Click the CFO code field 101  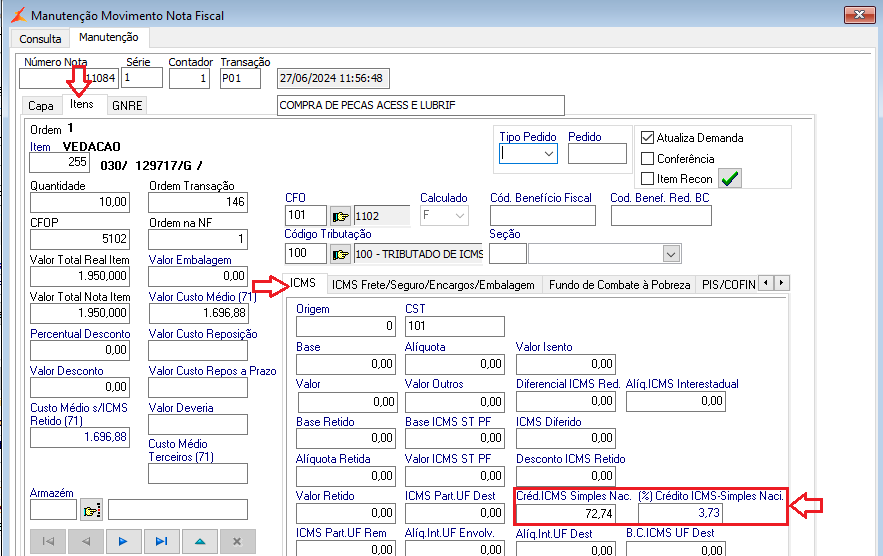click(306, 215)
